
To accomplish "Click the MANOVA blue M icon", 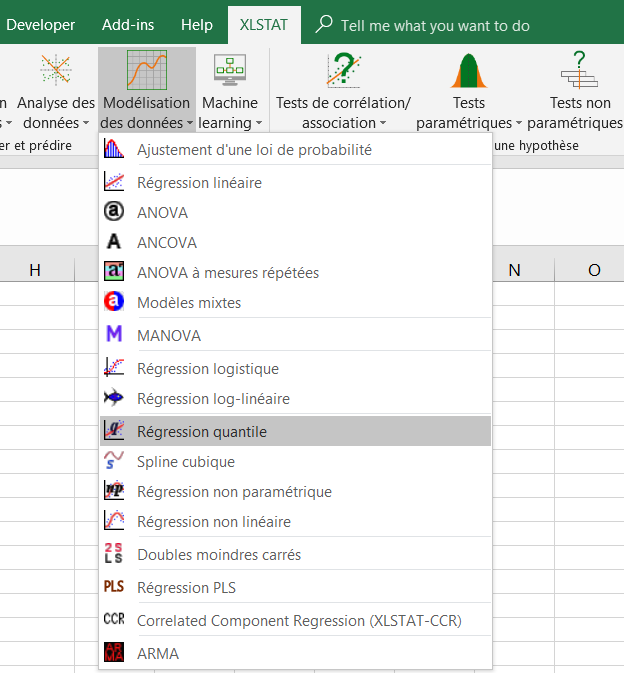I will (114, 335).
